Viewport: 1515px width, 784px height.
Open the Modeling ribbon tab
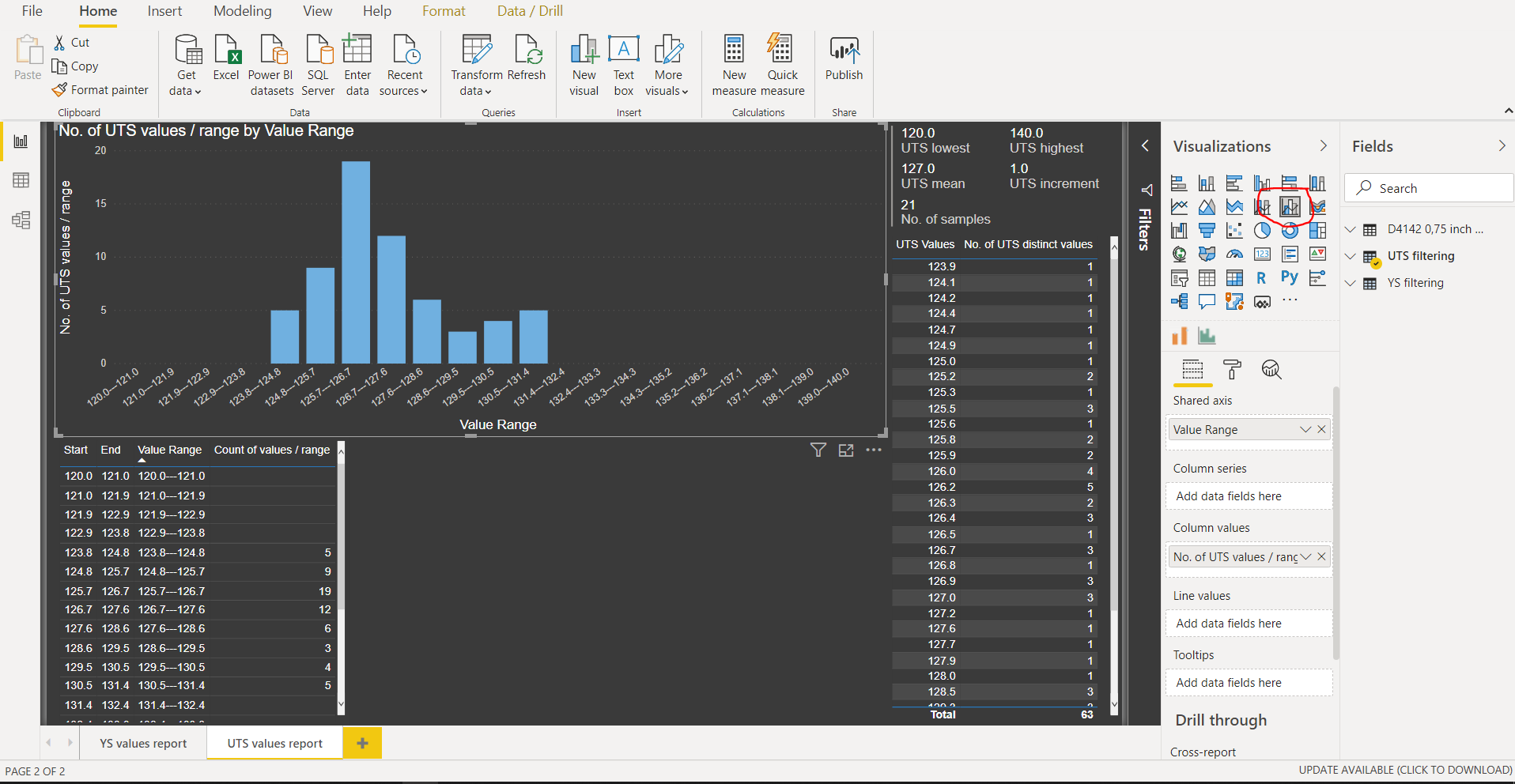pos(243,11)
